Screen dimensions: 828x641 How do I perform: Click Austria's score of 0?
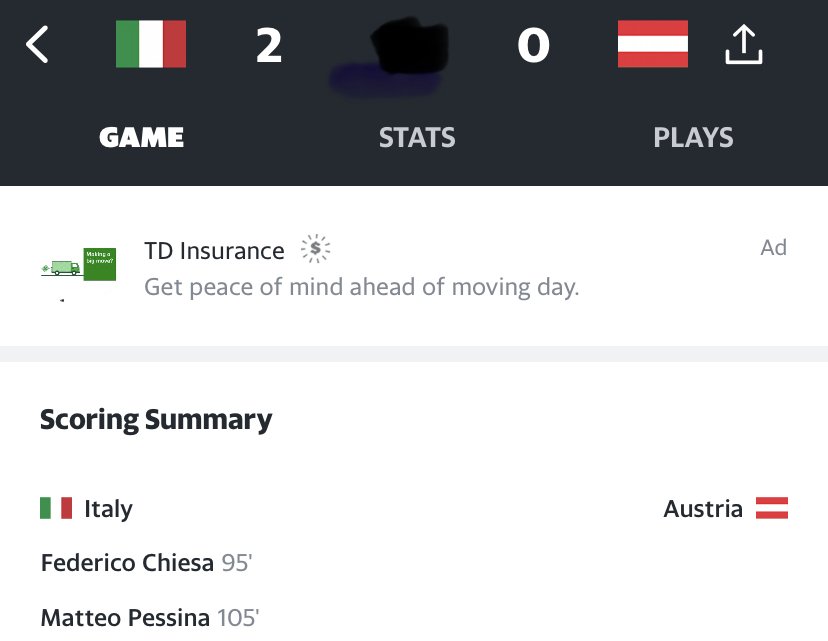point(533,46)
